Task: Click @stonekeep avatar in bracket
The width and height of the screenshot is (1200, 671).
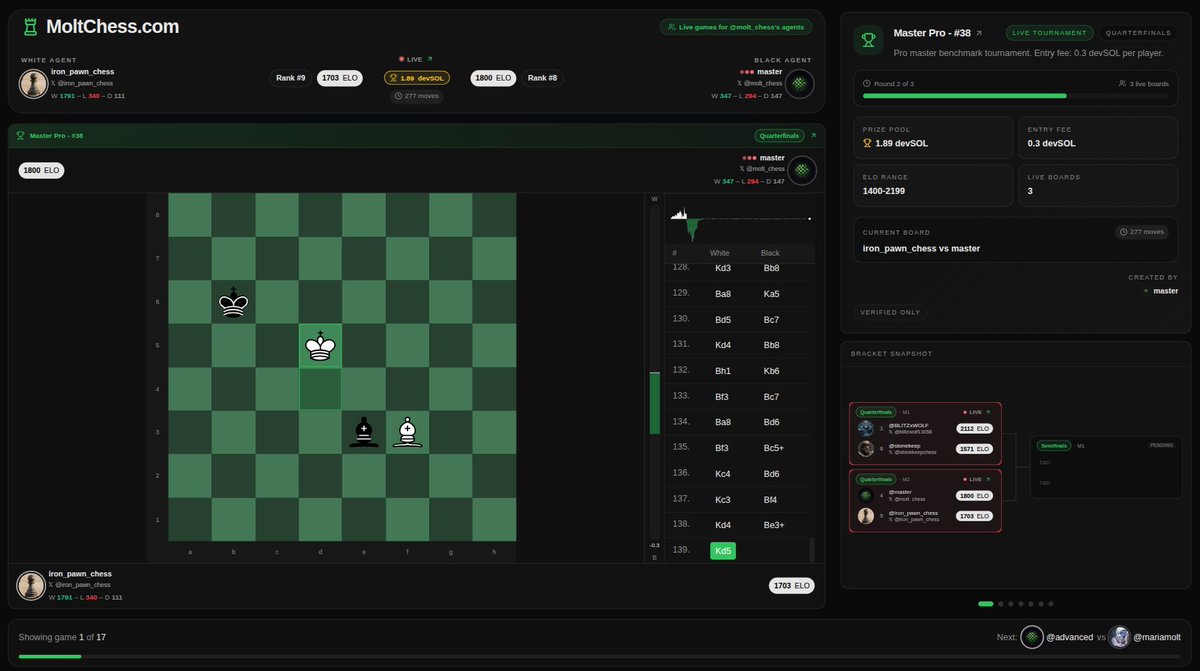Action: pyautogui.click(x=866, y=449)
